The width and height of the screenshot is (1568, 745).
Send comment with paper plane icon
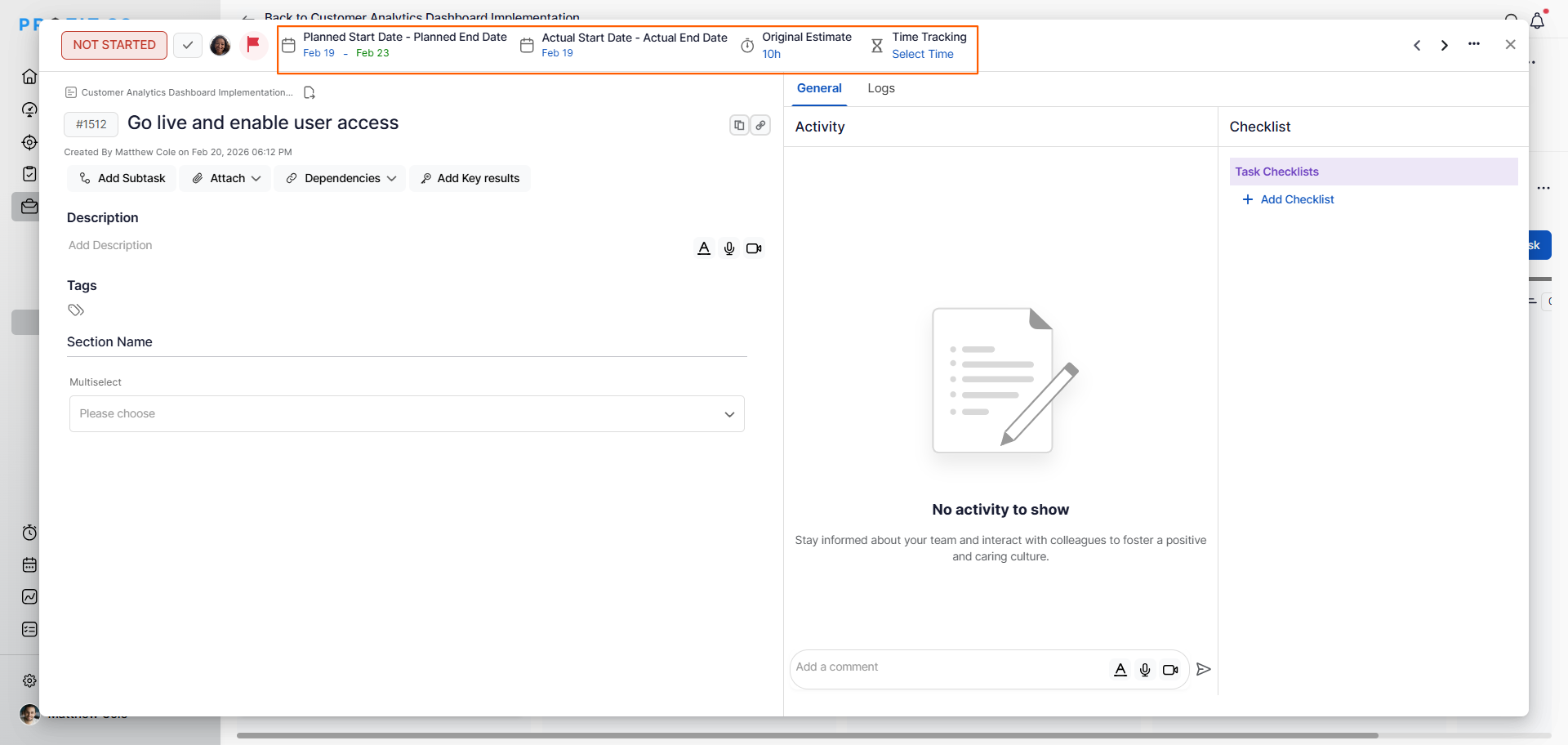click(1203, 669)
